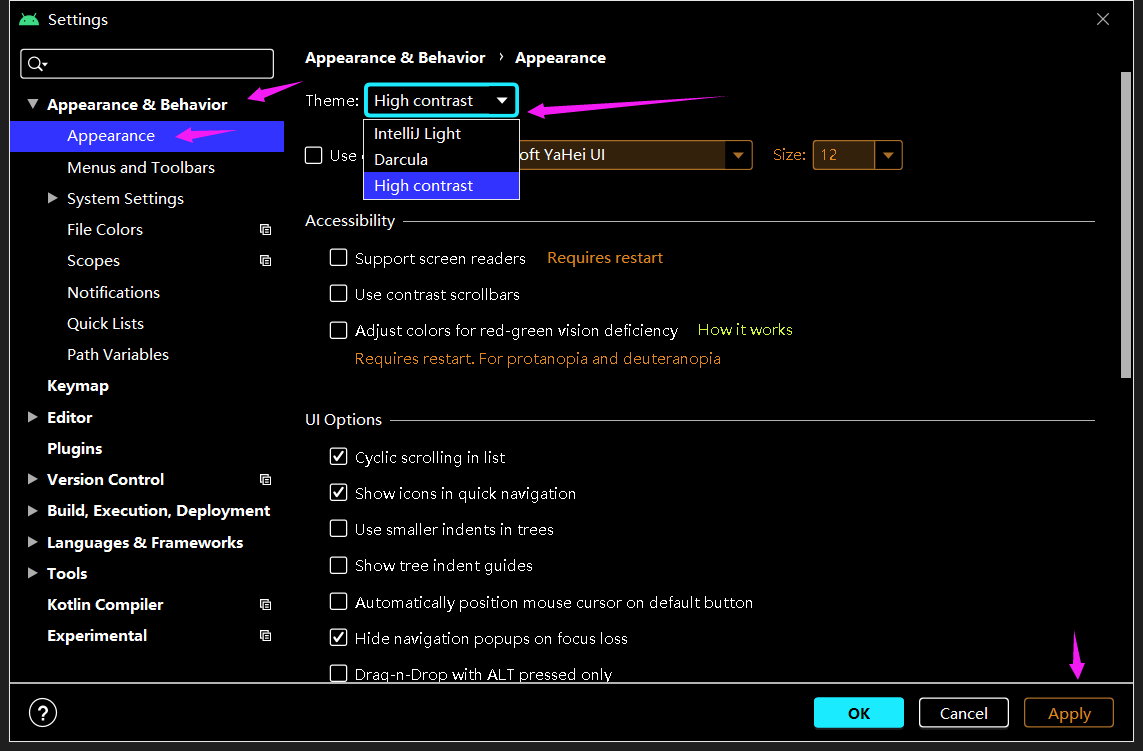
Task: Click the OK button
Action: 859,713
